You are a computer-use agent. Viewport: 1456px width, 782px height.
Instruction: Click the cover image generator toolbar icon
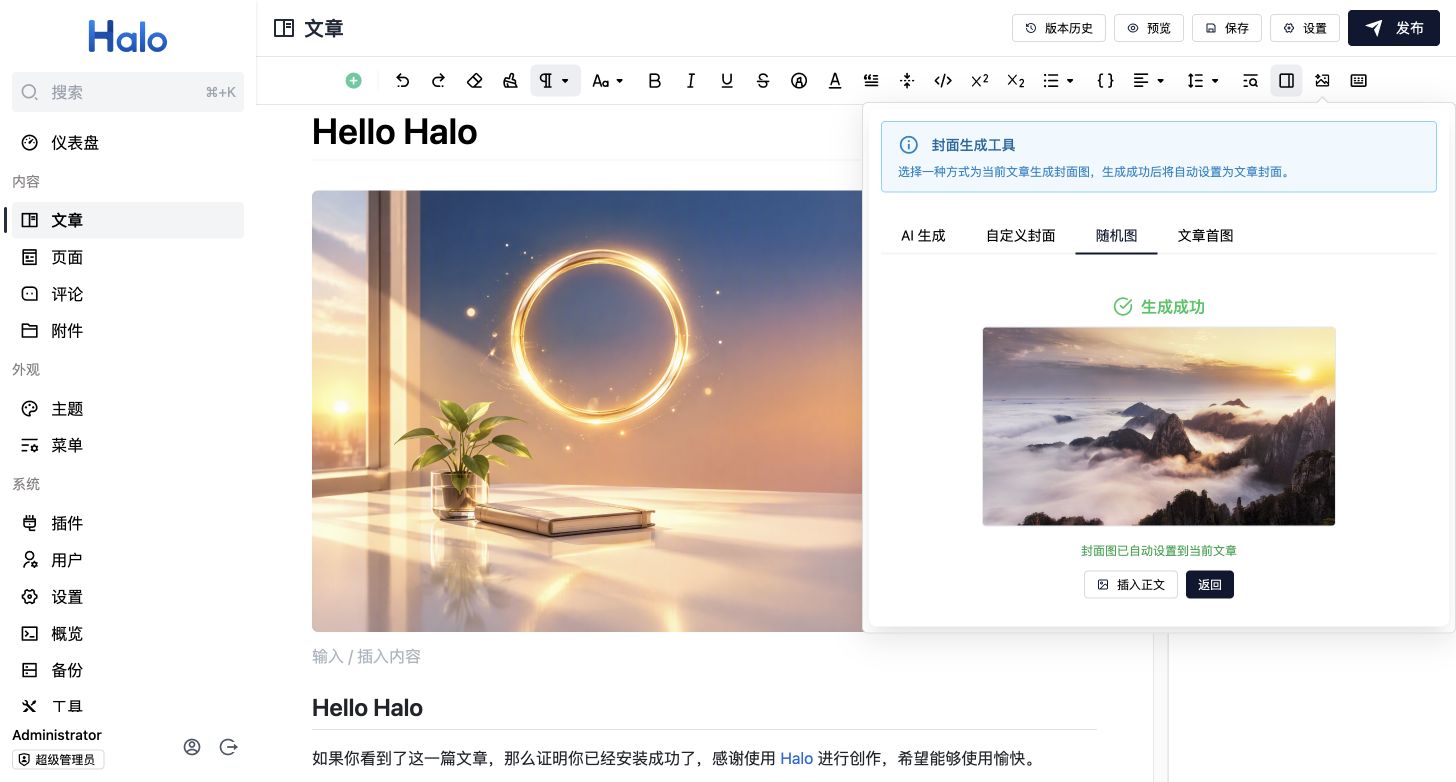pyautogui.click(x=1322, y=81)
